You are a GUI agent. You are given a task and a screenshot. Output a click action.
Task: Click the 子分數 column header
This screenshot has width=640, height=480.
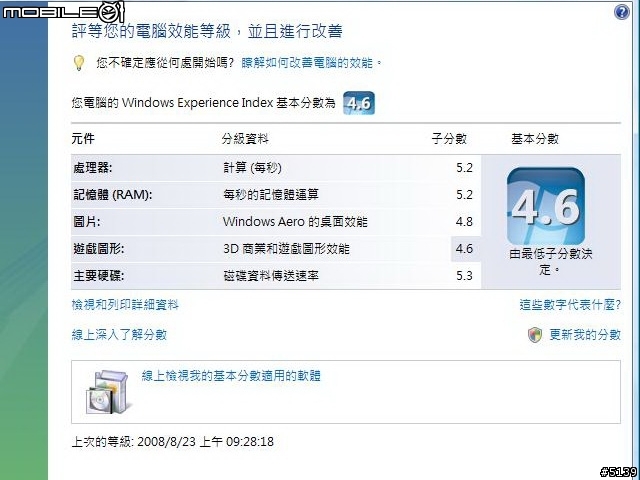[449, 139]
